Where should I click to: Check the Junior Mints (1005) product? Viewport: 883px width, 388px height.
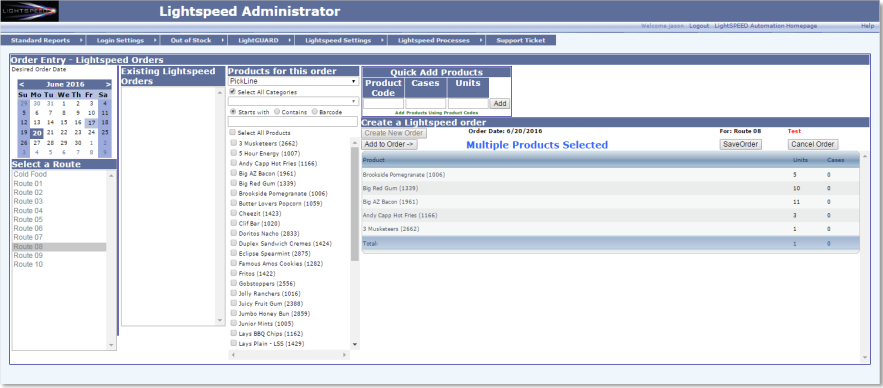(x=233, y=323)
